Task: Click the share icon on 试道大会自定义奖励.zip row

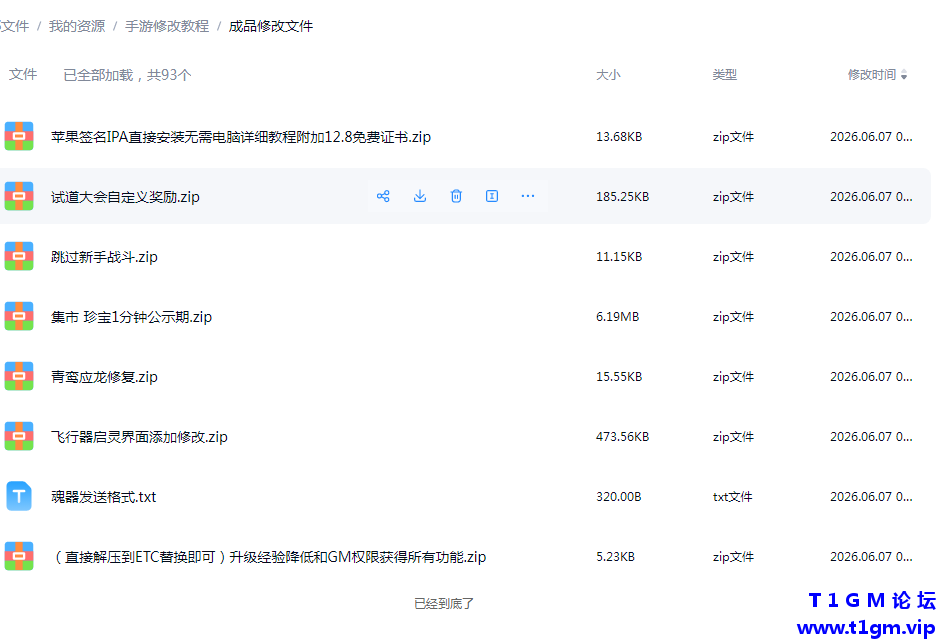Action: [x=383, y=196]
